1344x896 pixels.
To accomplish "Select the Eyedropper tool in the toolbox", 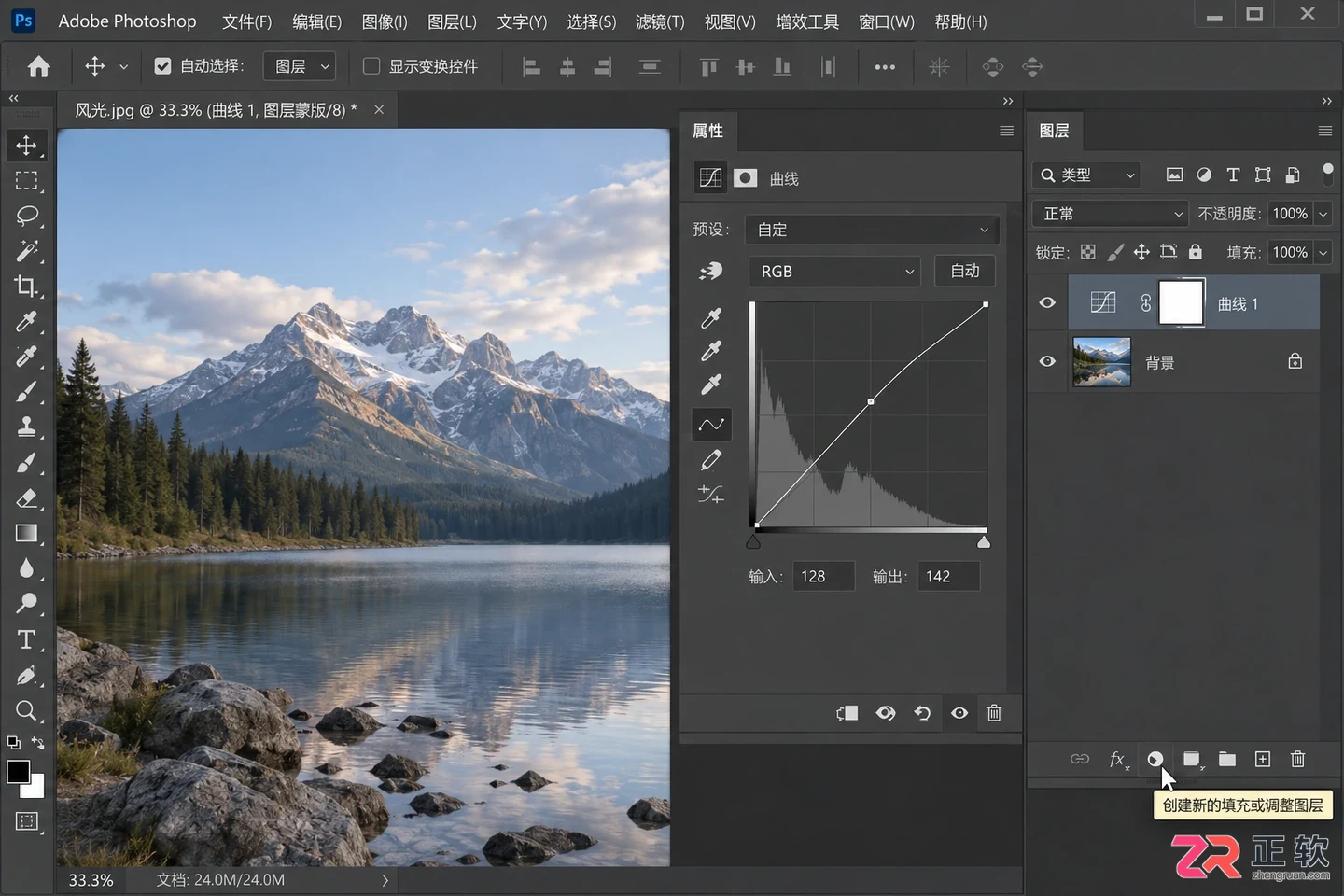I will coord(26,322).
